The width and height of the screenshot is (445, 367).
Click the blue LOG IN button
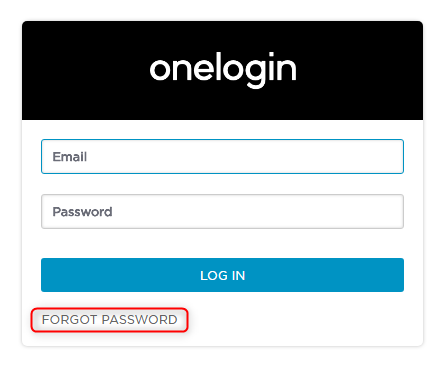coord(222,275)
